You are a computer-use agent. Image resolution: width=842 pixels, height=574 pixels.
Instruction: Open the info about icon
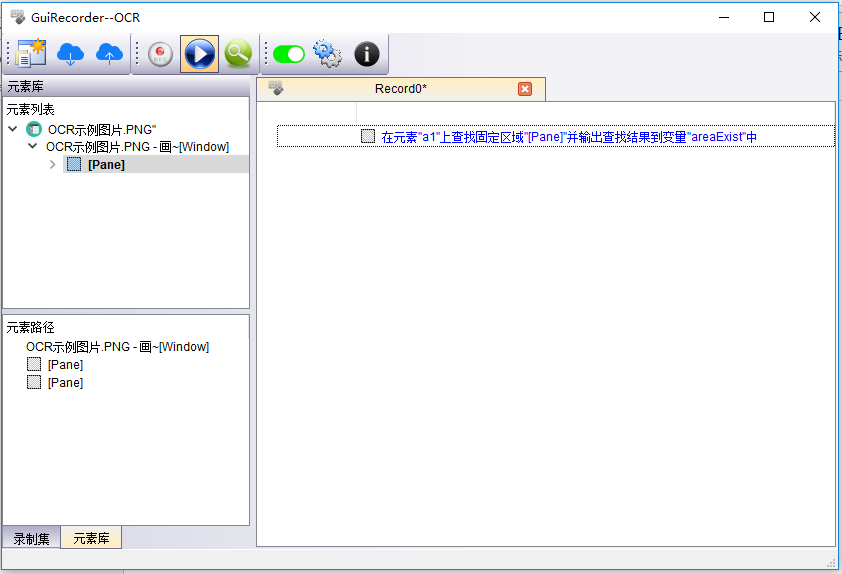(x=367, y=54)
